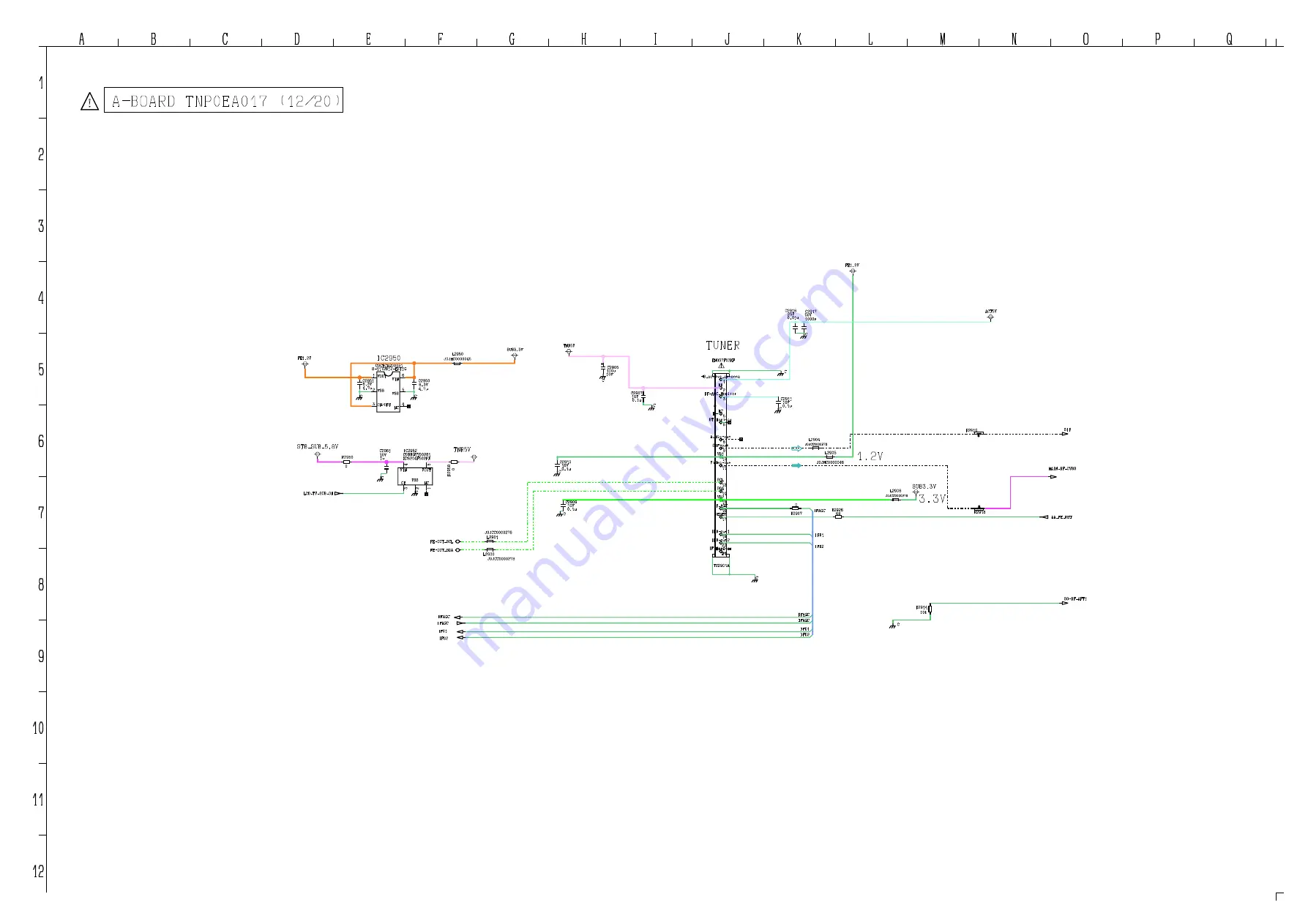The height and width of the screenshot is (924, 1308).
Task: Click the IFD1 label beside the tuner
Action: point(819,536)
